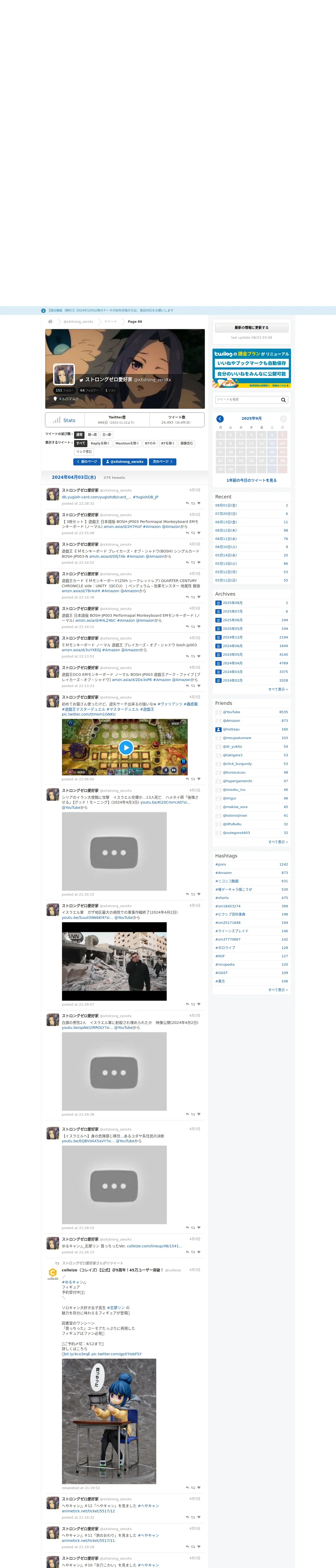Like the video tweet posted at 22:06:00

[x=199, y=779]
